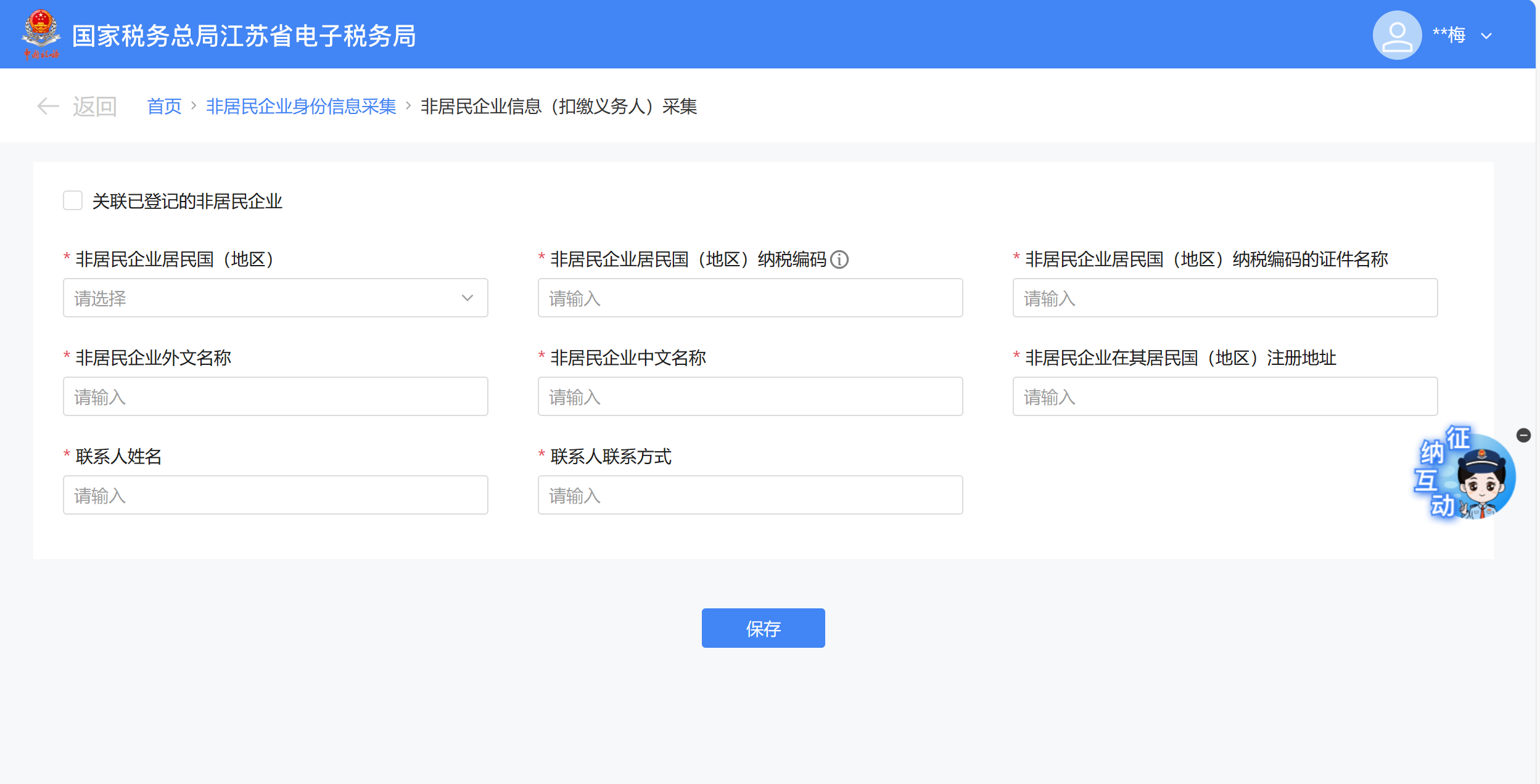Focus the 注册地址 input field
The height and width of the screenshot is (784, 1540).
1224,397
